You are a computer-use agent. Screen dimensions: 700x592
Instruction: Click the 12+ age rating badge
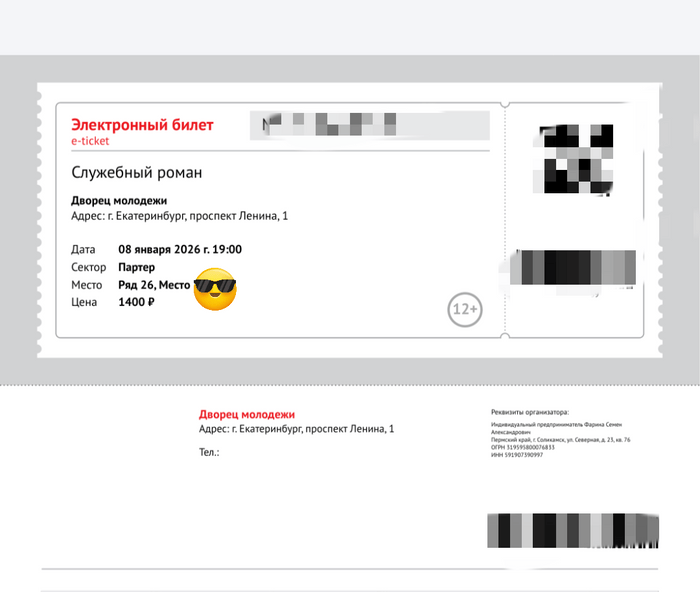tap(465, 310)
